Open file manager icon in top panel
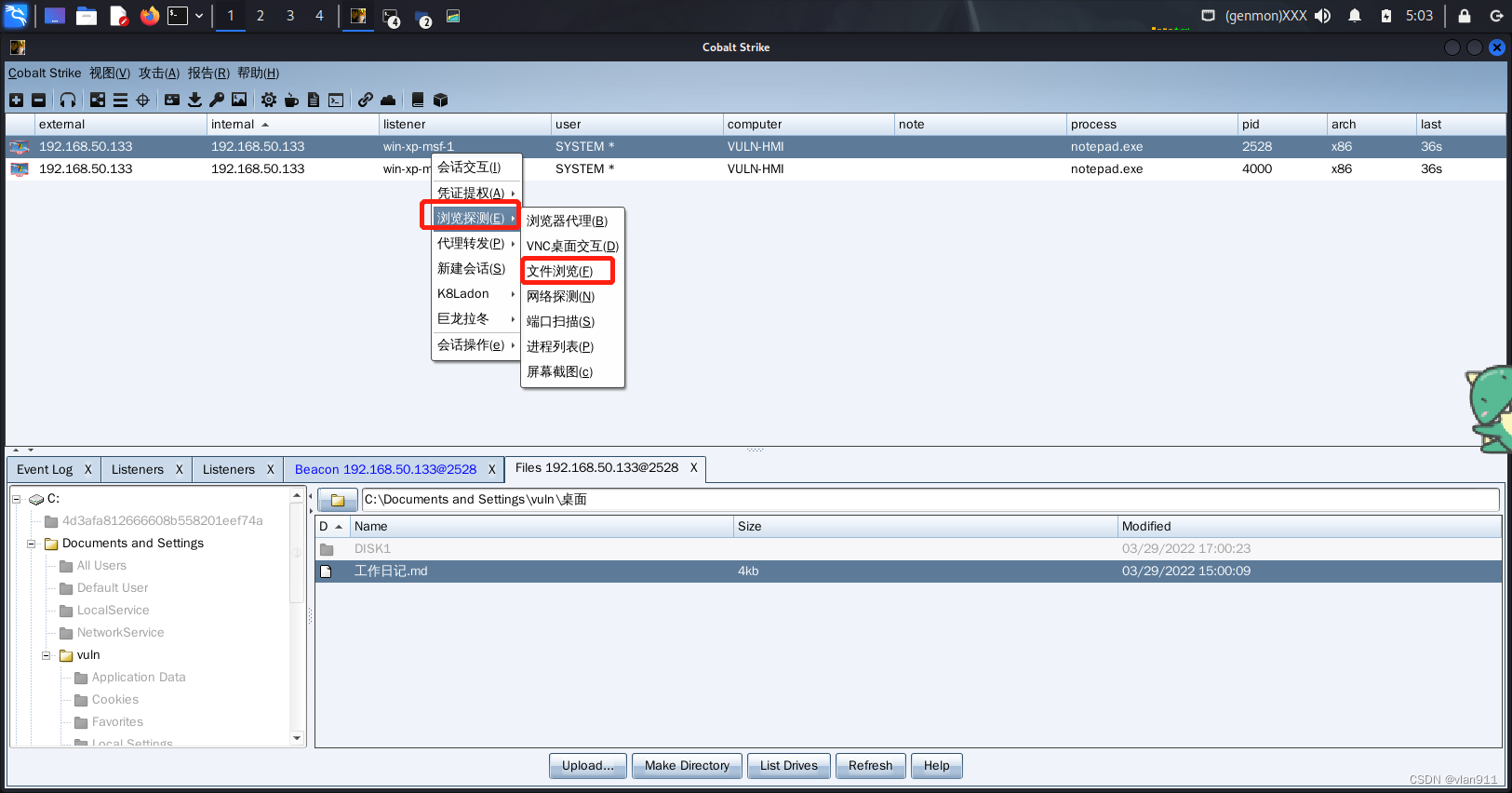This screenshot has width=1512, height=793. (87, 16)
